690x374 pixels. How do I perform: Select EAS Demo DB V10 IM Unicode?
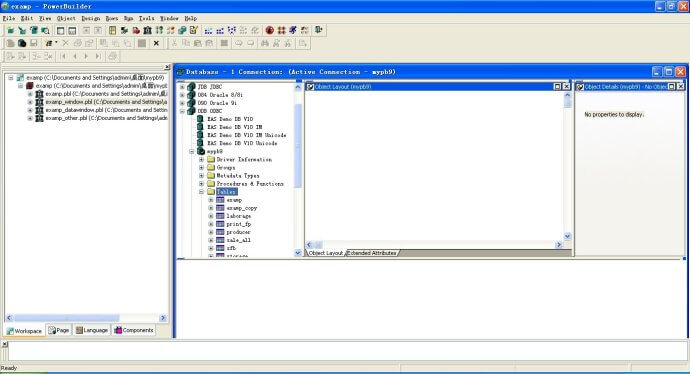[246, 135]
